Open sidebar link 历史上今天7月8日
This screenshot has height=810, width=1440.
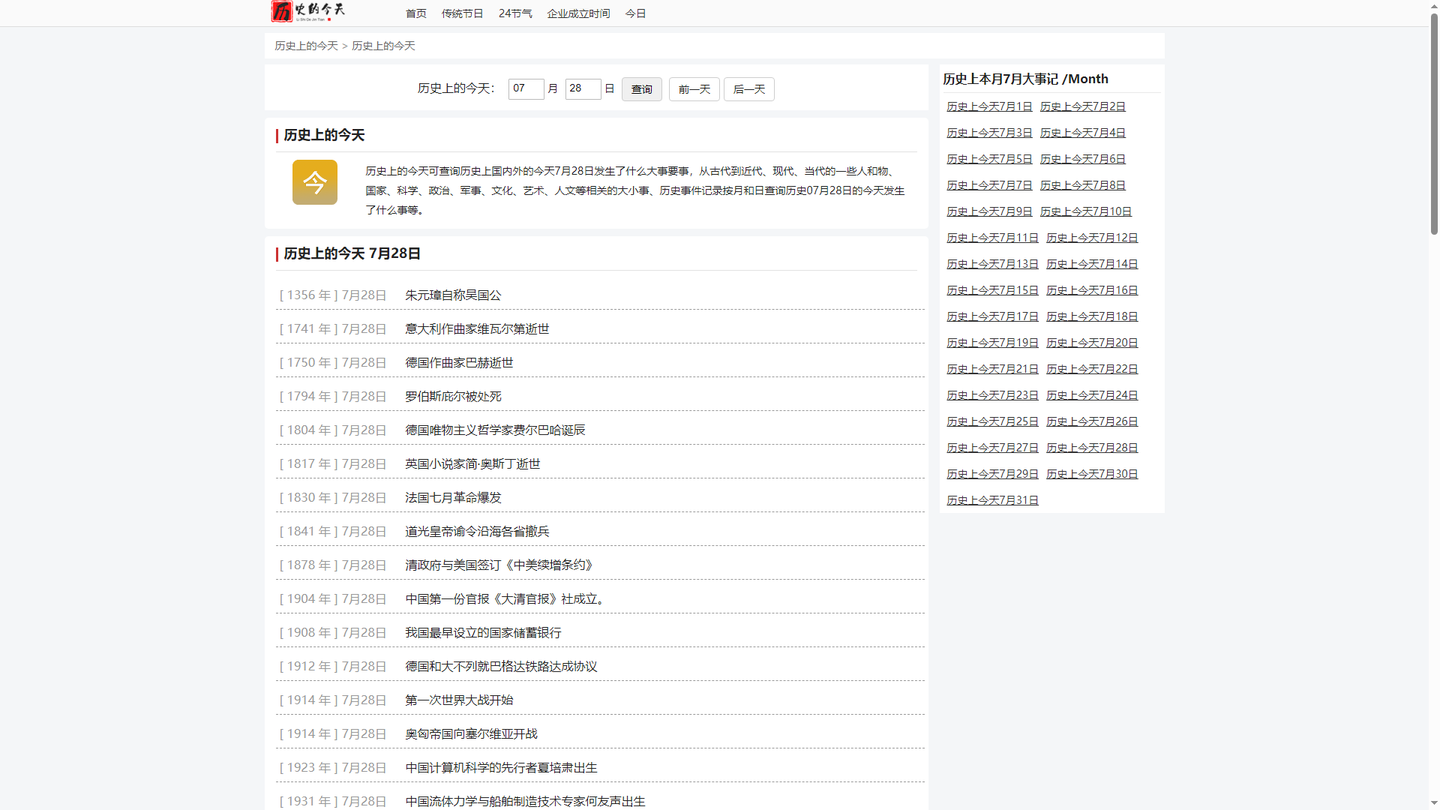[x=1083, y=185]
